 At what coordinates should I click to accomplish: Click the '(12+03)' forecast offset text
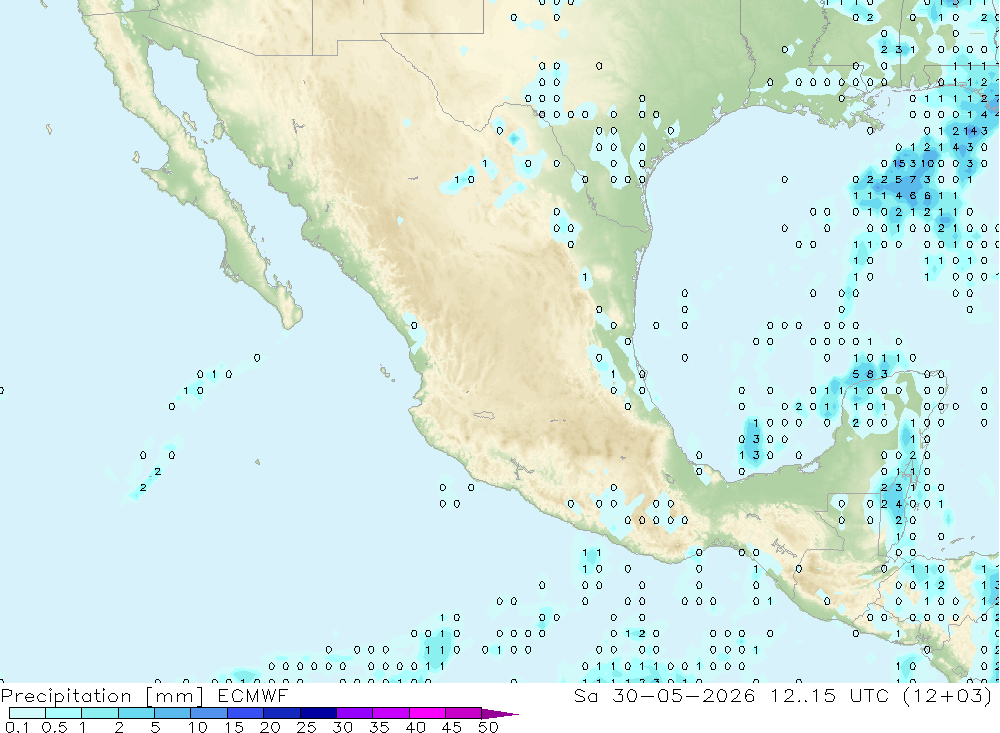tap(947, 695)
